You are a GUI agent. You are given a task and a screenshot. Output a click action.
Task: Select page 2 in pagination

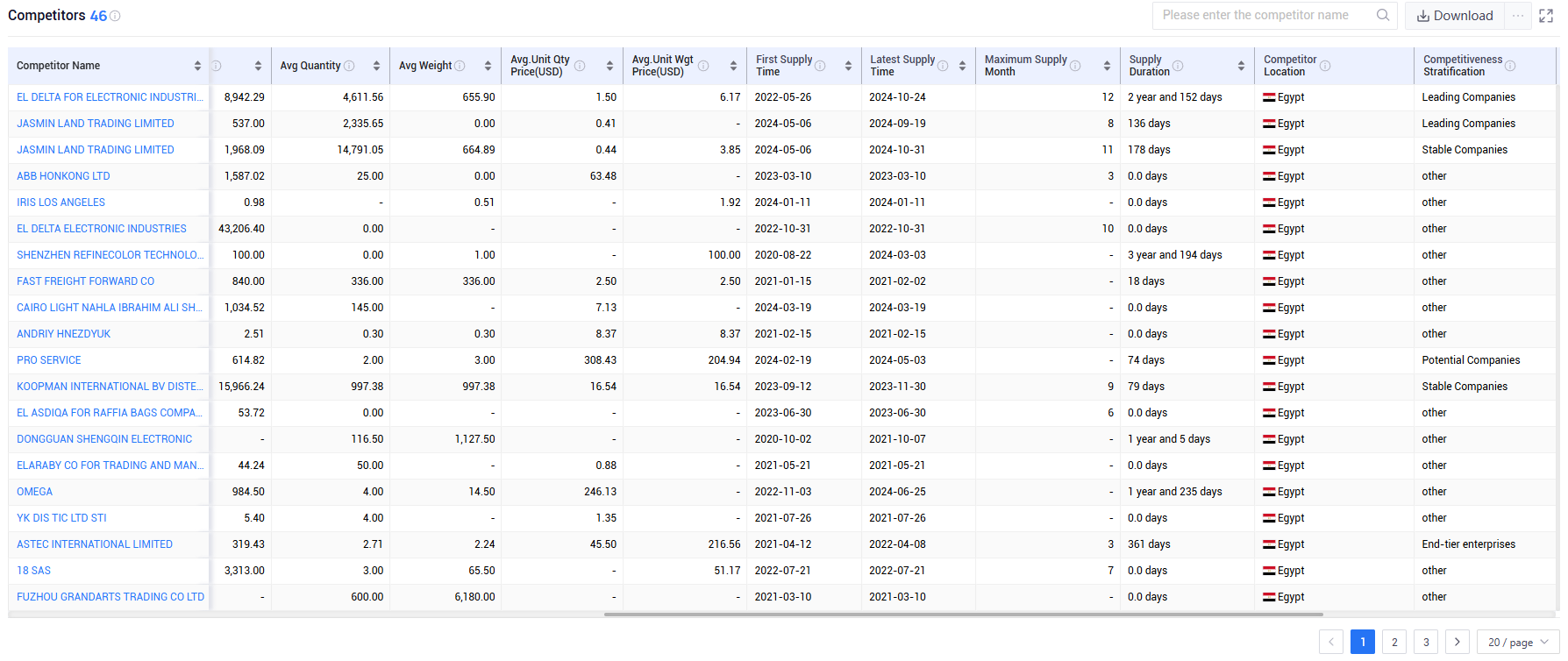tap(1394, 642)
